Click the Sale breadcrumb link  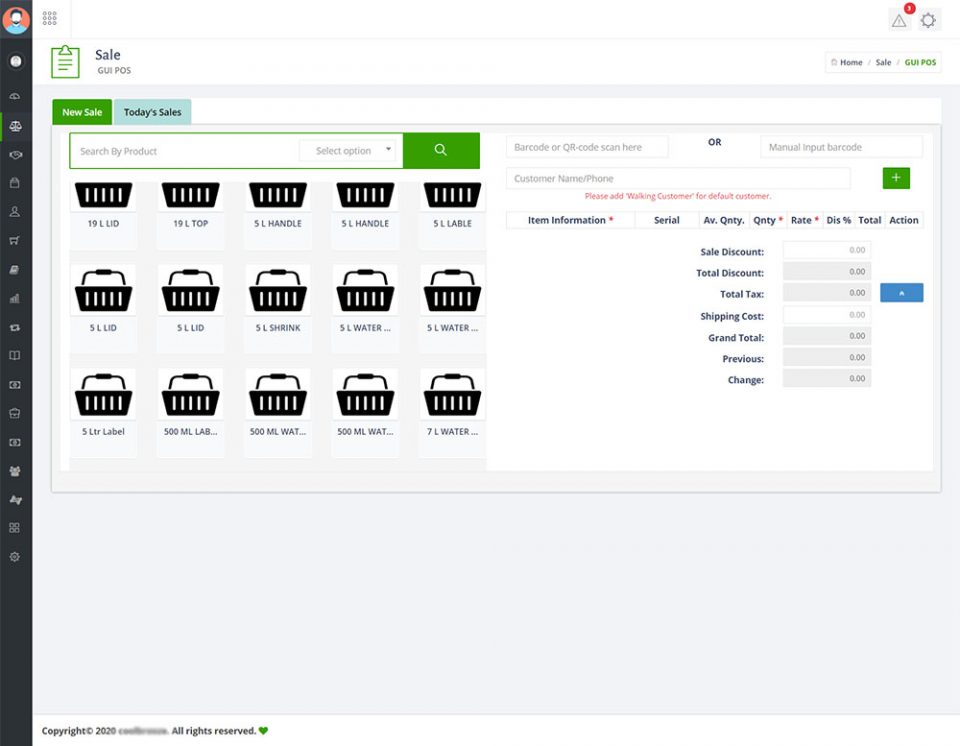coord(883,62)
